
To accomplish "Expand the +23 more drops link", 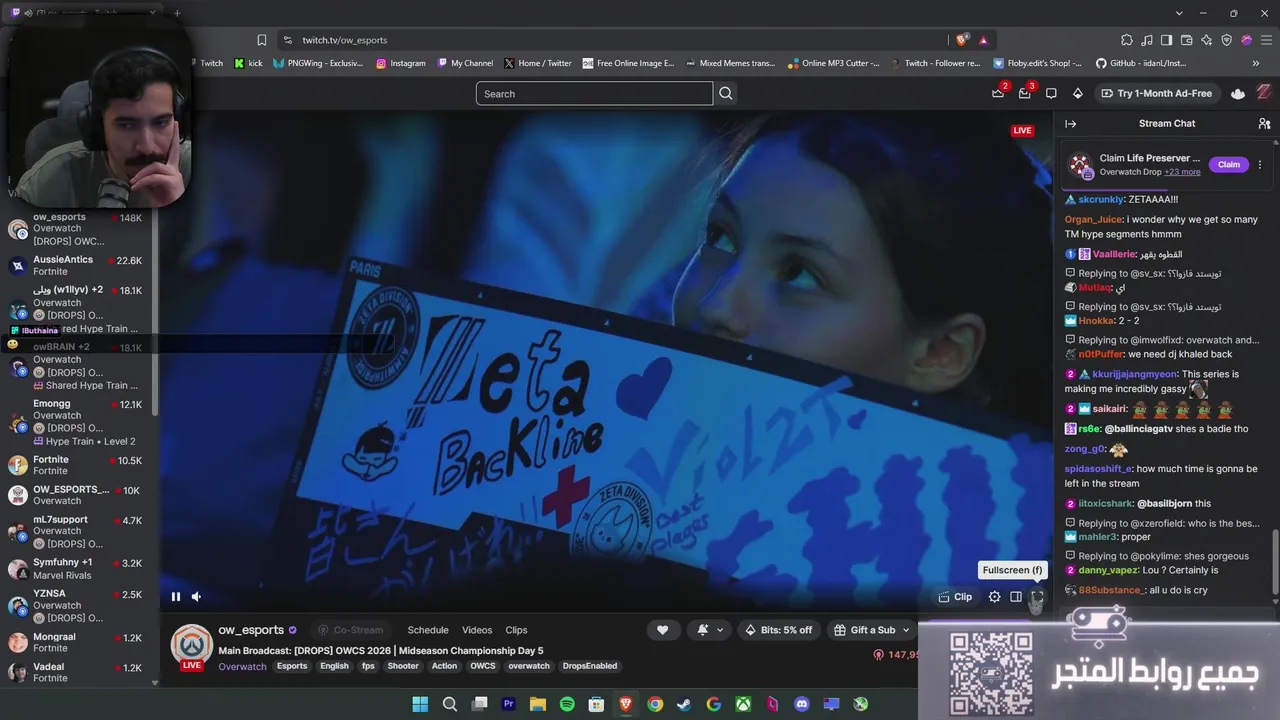I will (1182, 172).
